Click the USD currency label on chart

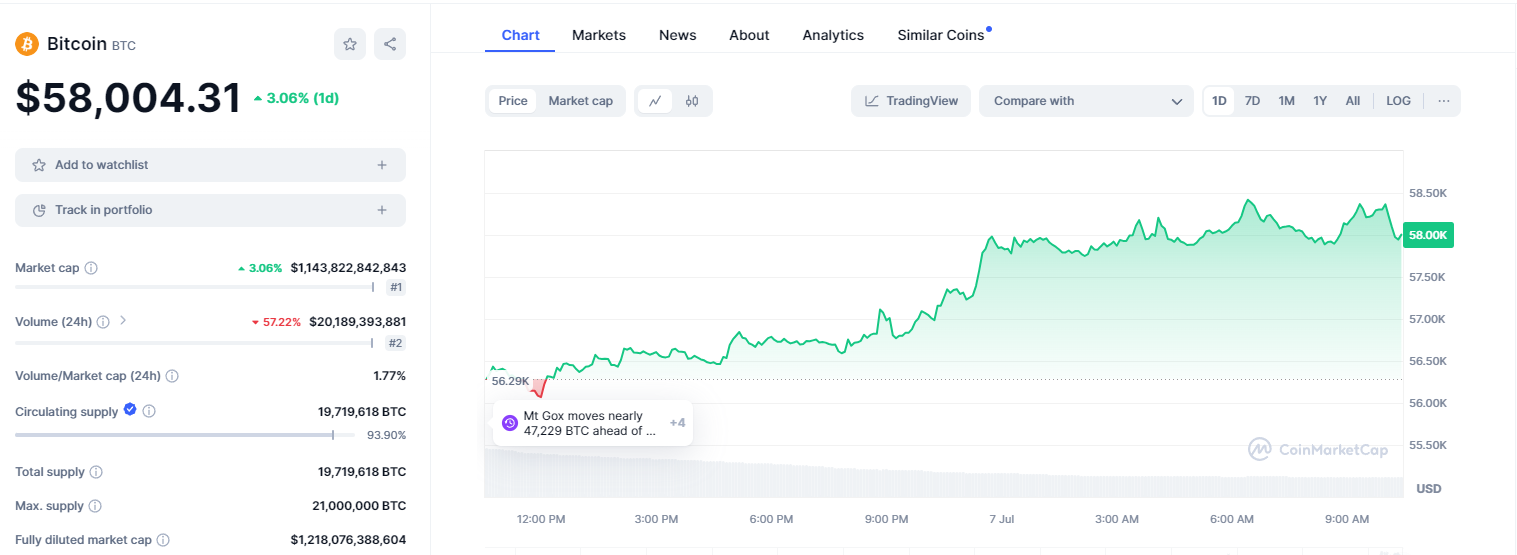click(x=1429, y=488)
